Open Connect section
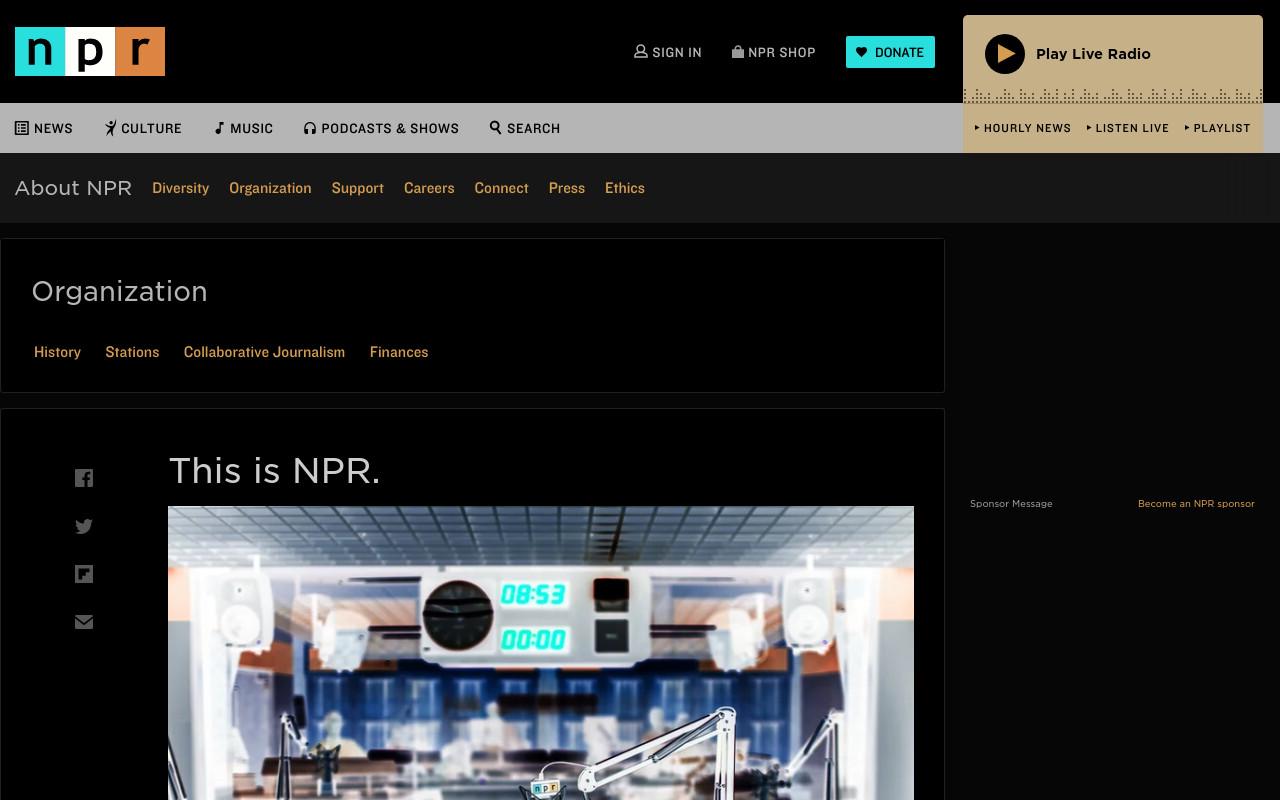 point(501,188)
